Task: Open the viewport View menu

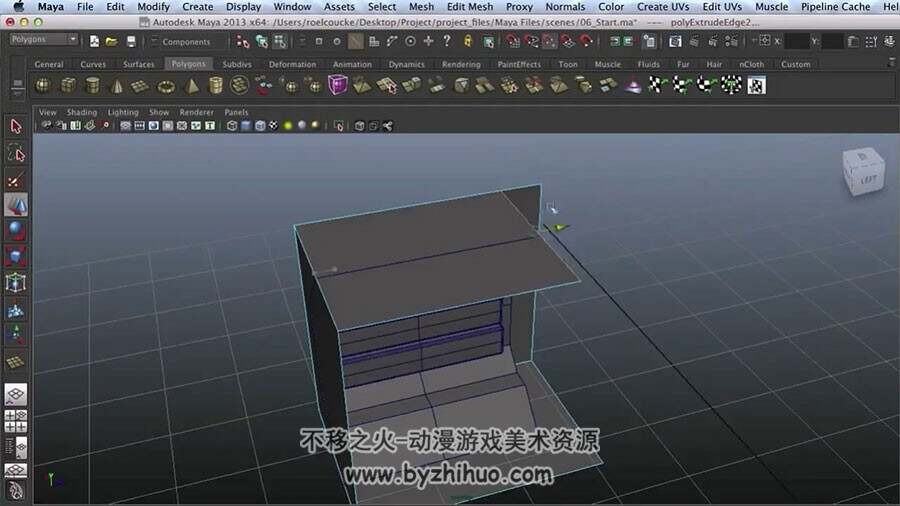Action: (48, 112)
